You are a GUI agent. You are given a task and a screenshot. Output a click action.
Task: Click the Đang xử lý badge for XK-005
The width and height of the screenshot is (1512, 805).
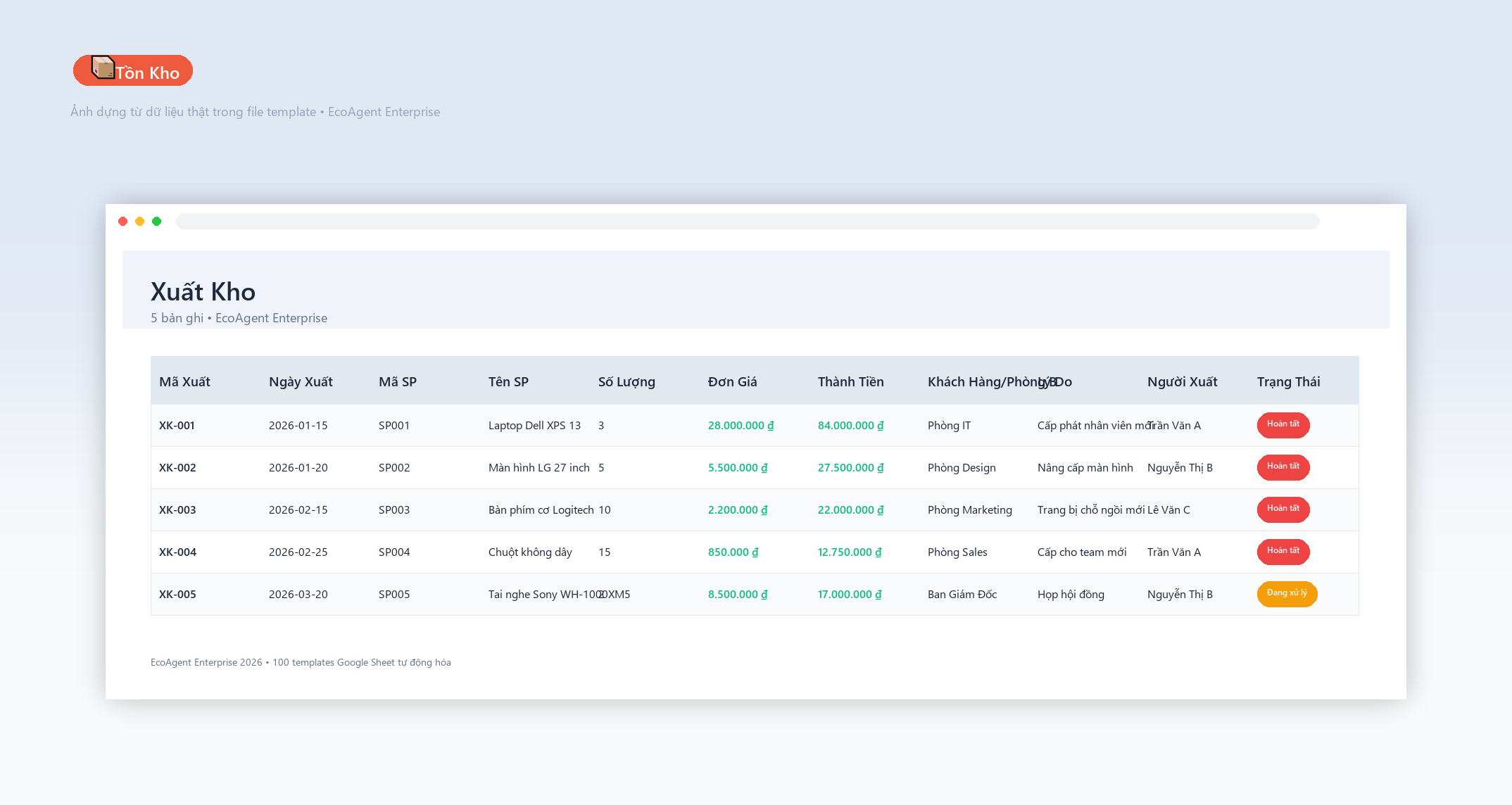point(1287,594)
